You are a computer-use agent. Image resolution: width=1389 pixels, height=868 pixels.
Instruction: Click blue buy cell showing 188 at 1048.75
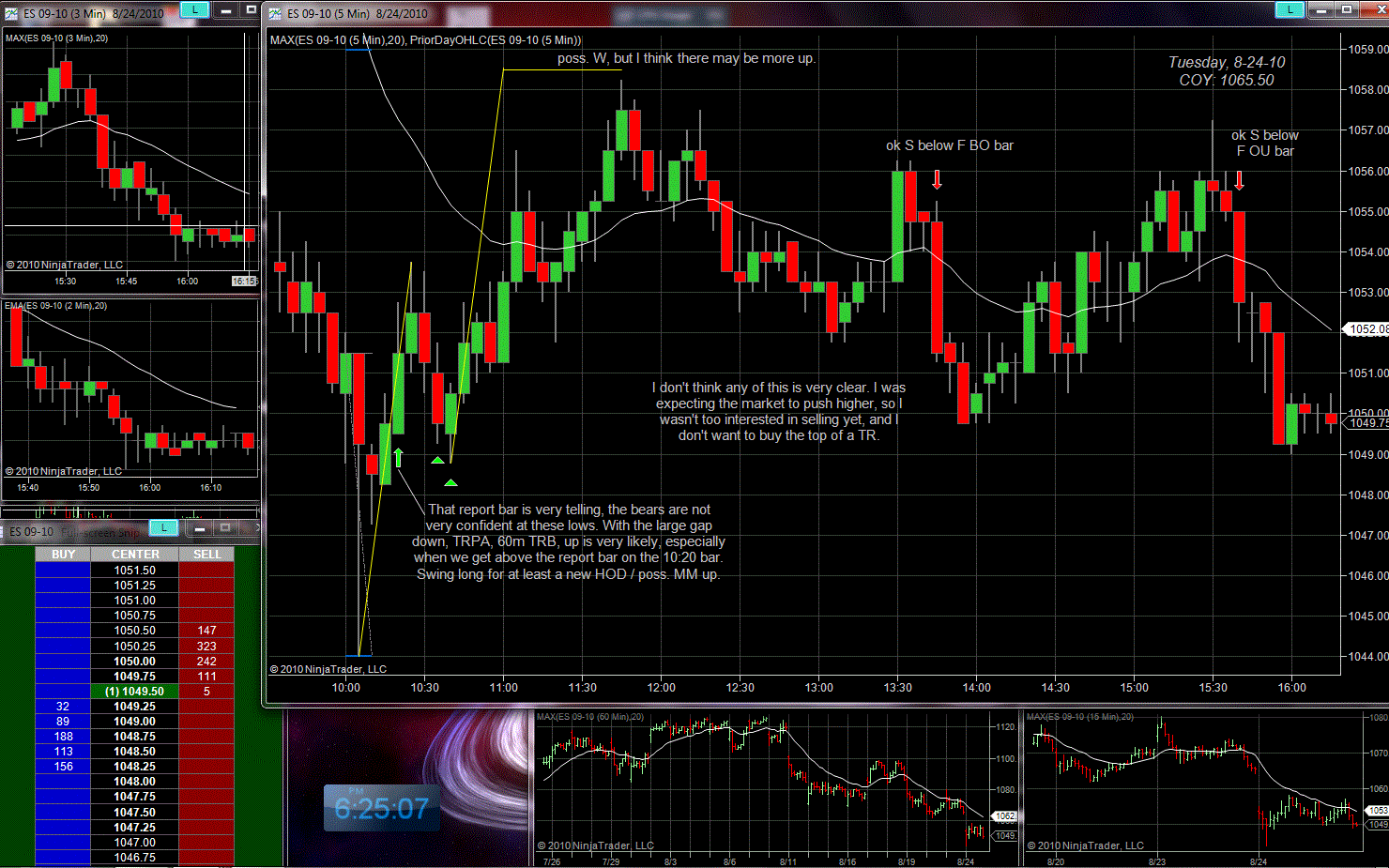[x=63, y=737]
